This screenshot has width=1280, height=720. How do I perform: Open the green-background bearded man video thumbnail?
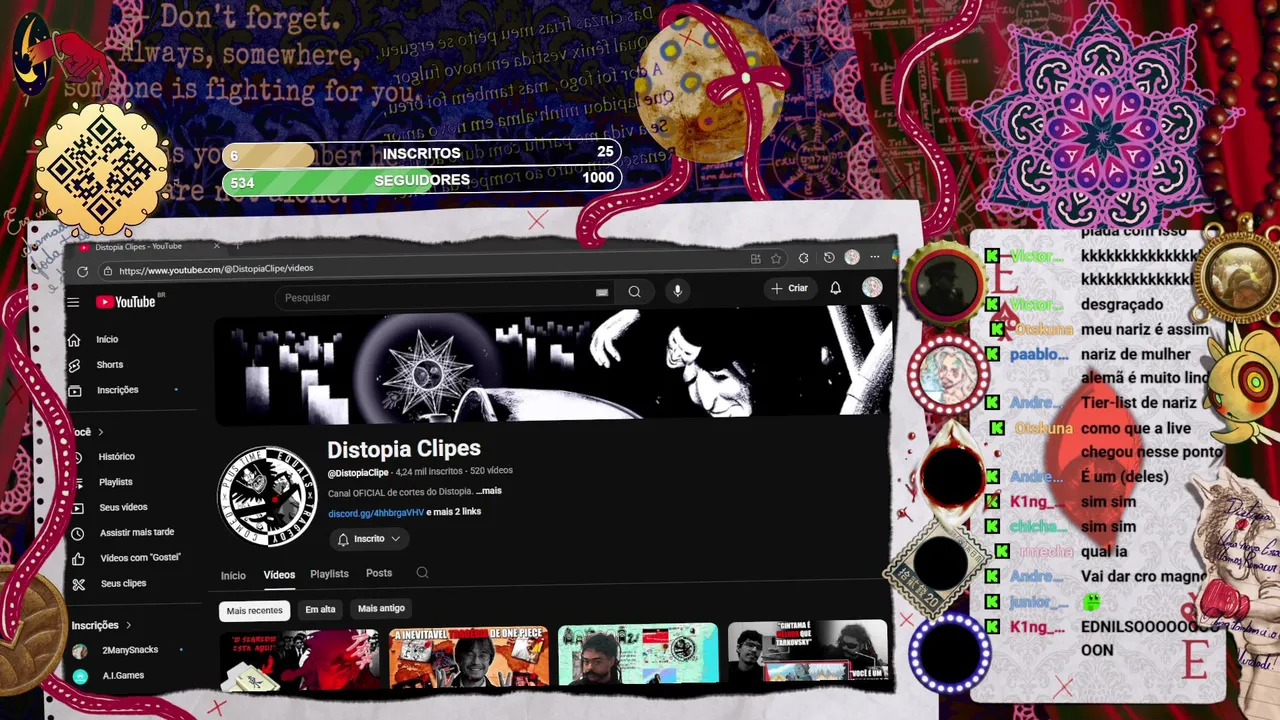coord(638,654)
